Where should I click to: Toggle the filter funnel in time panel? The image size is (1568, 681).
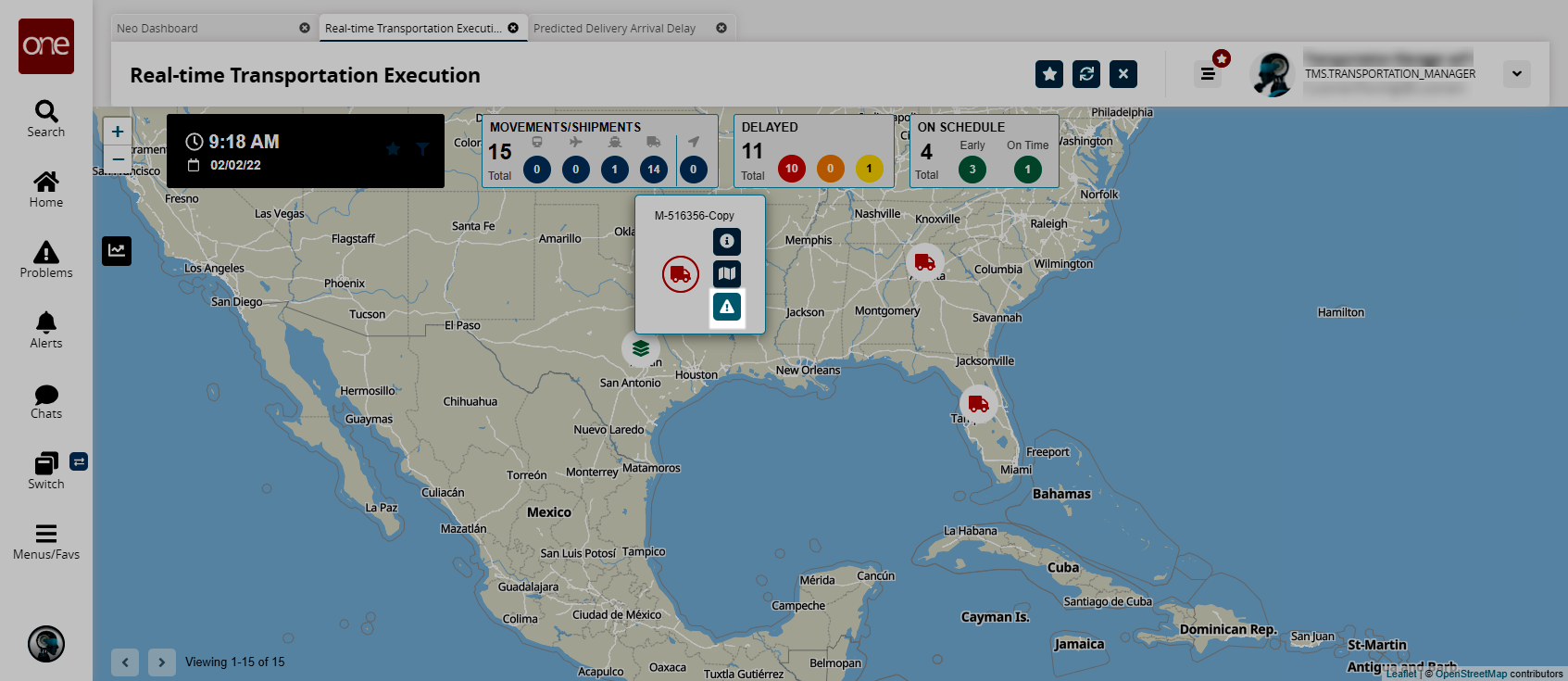click(x=422, y=148)
